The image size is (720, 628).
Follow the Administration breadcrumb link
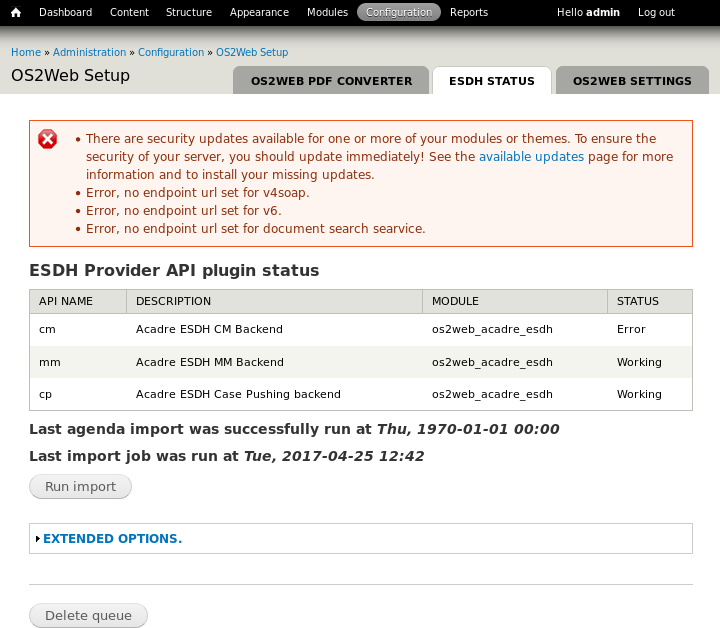pyautogui.click(x=90, y=52)
